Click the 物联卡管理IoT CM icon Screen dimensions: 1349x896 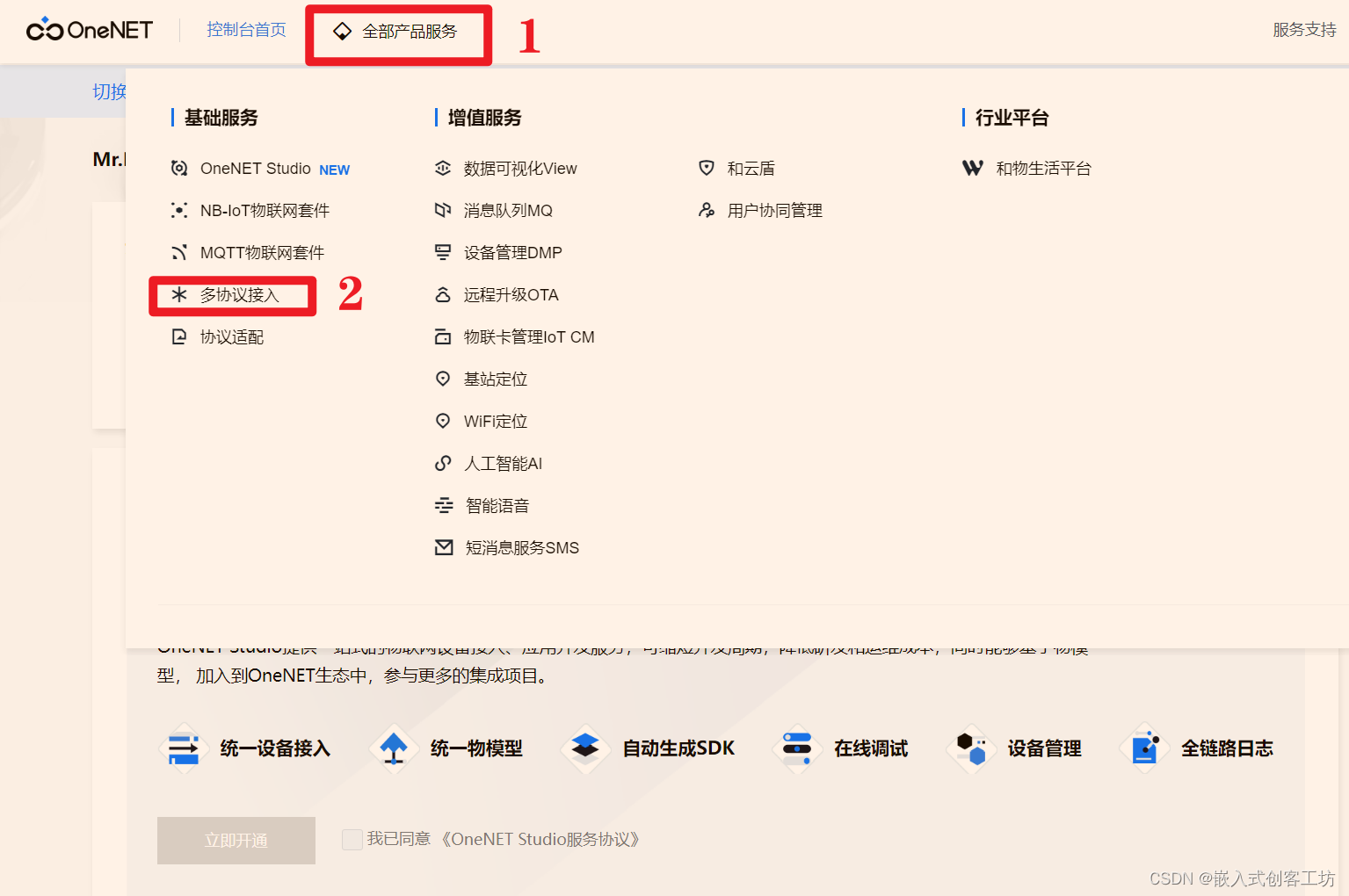tap(443, 336)
